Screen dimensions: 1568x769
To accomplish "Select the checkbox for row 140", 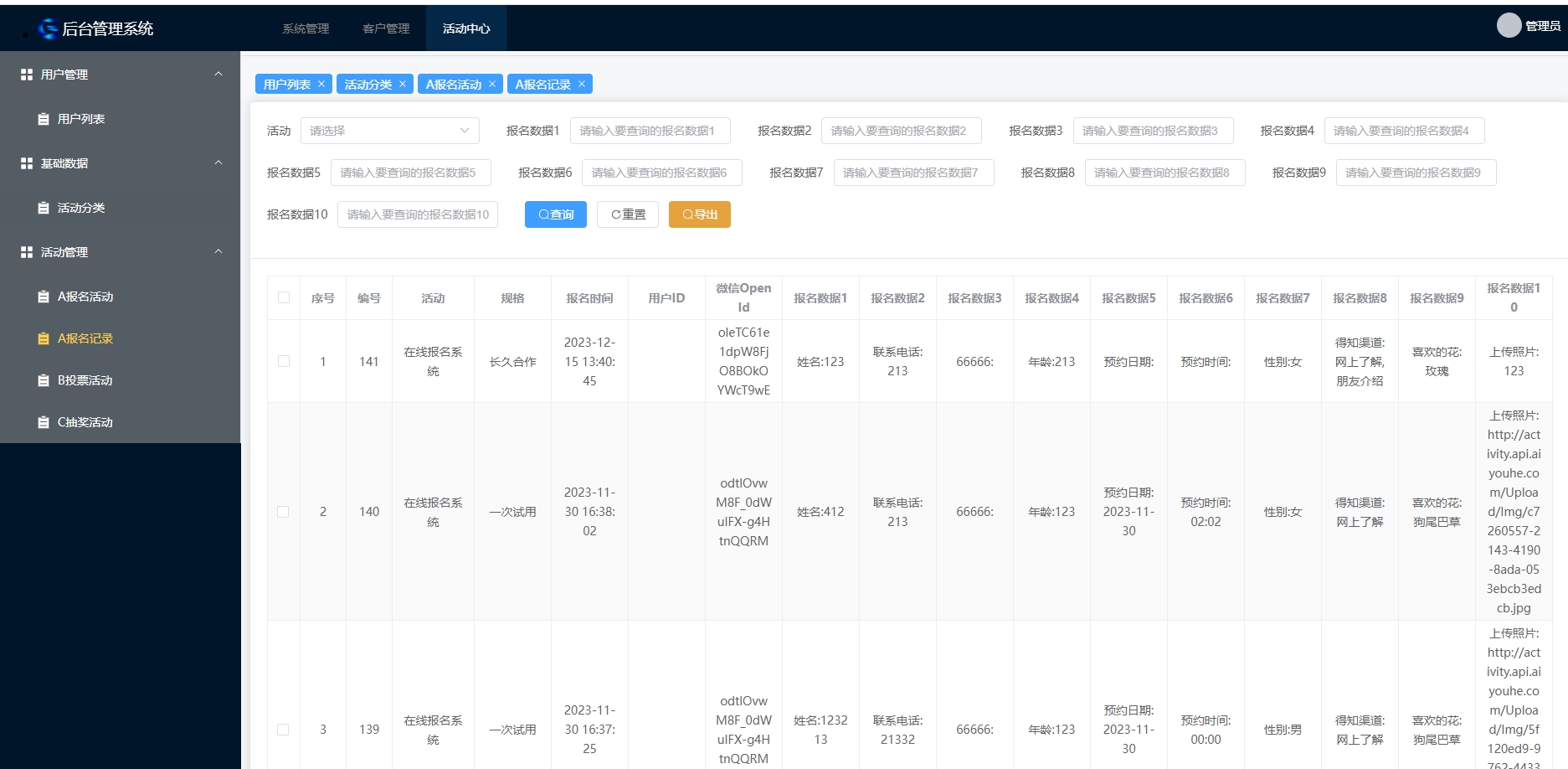I will click(x=284, y=512).
